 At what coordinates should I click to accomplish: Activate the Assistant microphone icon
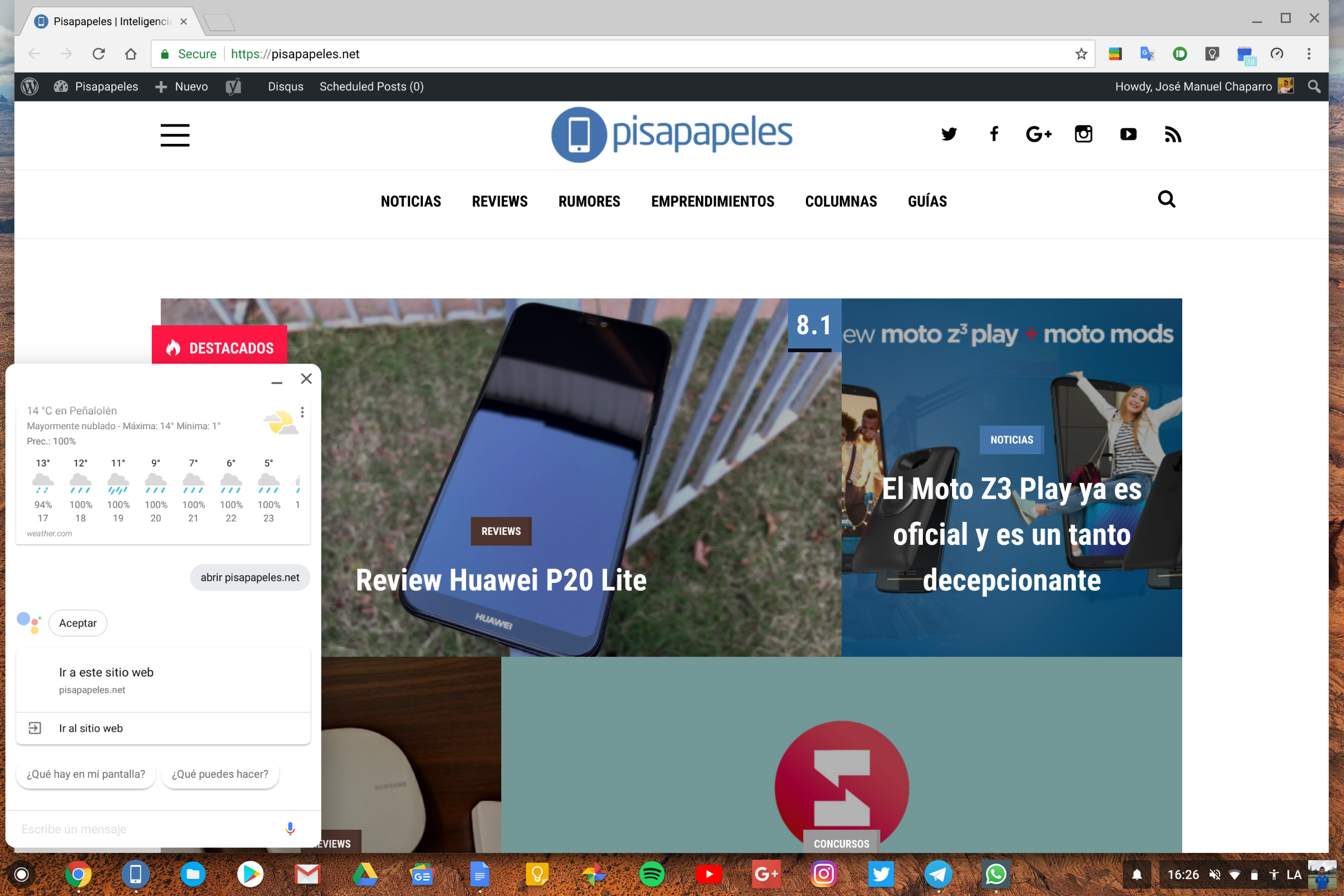pos(290,829)
